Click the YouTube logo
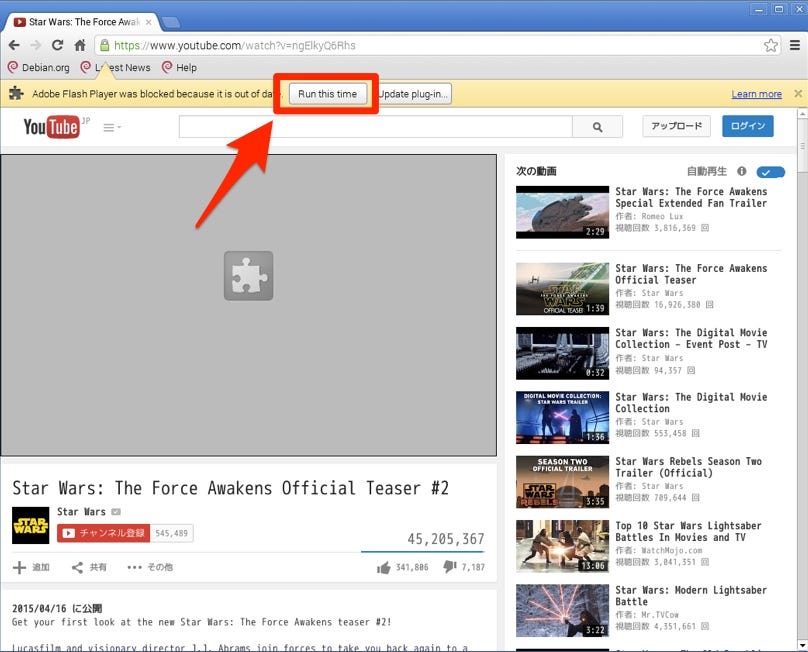 coord(52,126)
